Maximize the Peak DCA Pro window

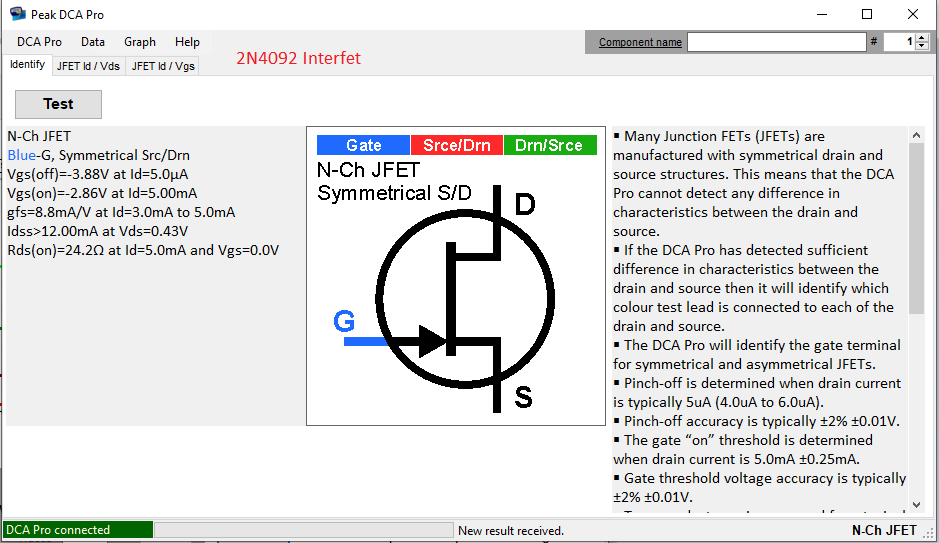867,14
